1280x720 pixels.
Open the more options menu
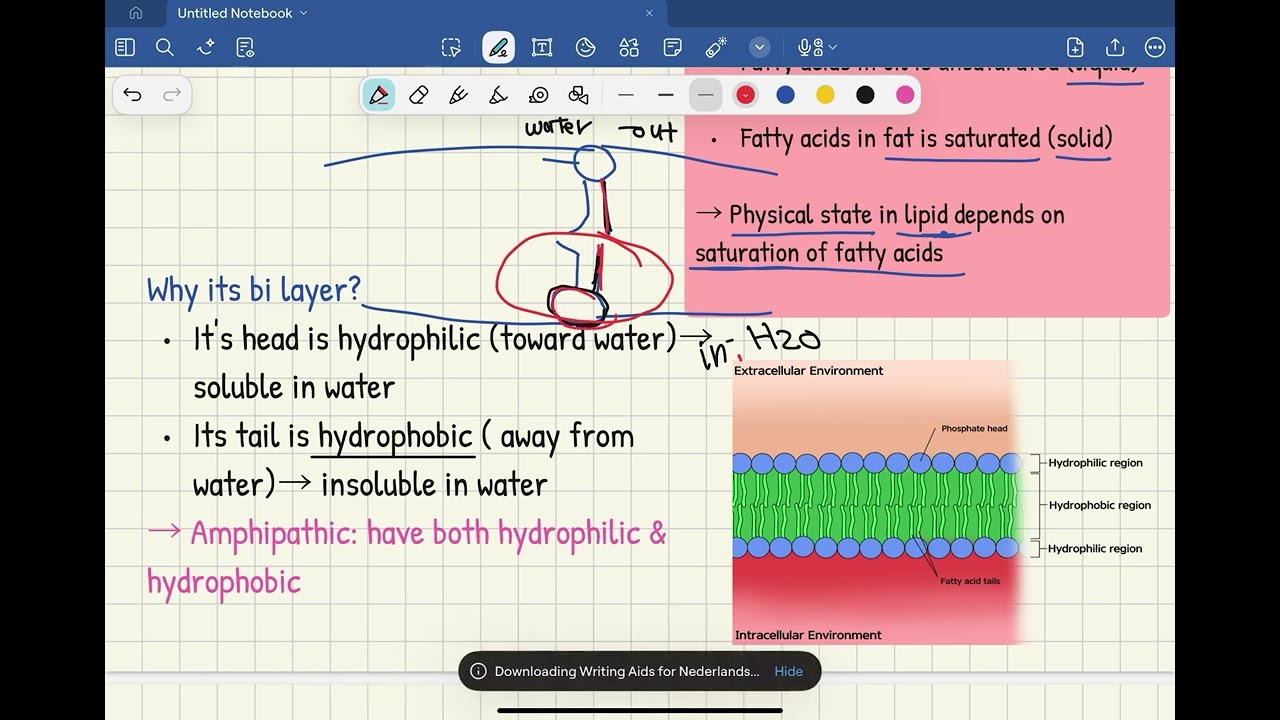1155,47
